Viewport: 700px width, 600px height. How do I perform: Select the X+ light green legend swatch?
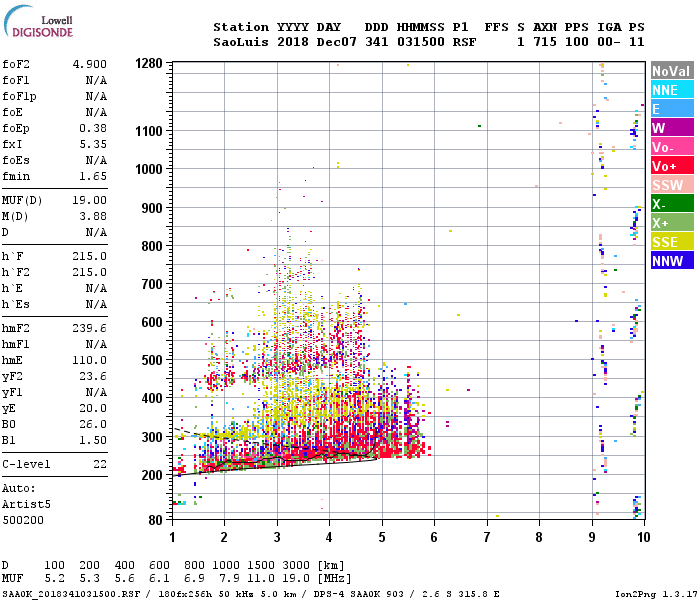[x=672, y=223]
